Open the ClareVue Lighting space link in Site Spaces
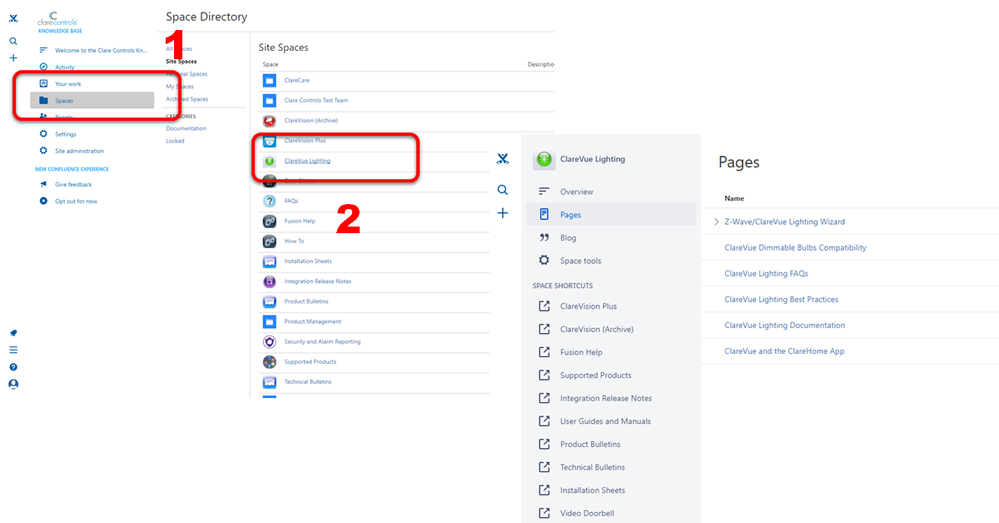This screenshot has width=999, height=523. click(x=307, y=161)
